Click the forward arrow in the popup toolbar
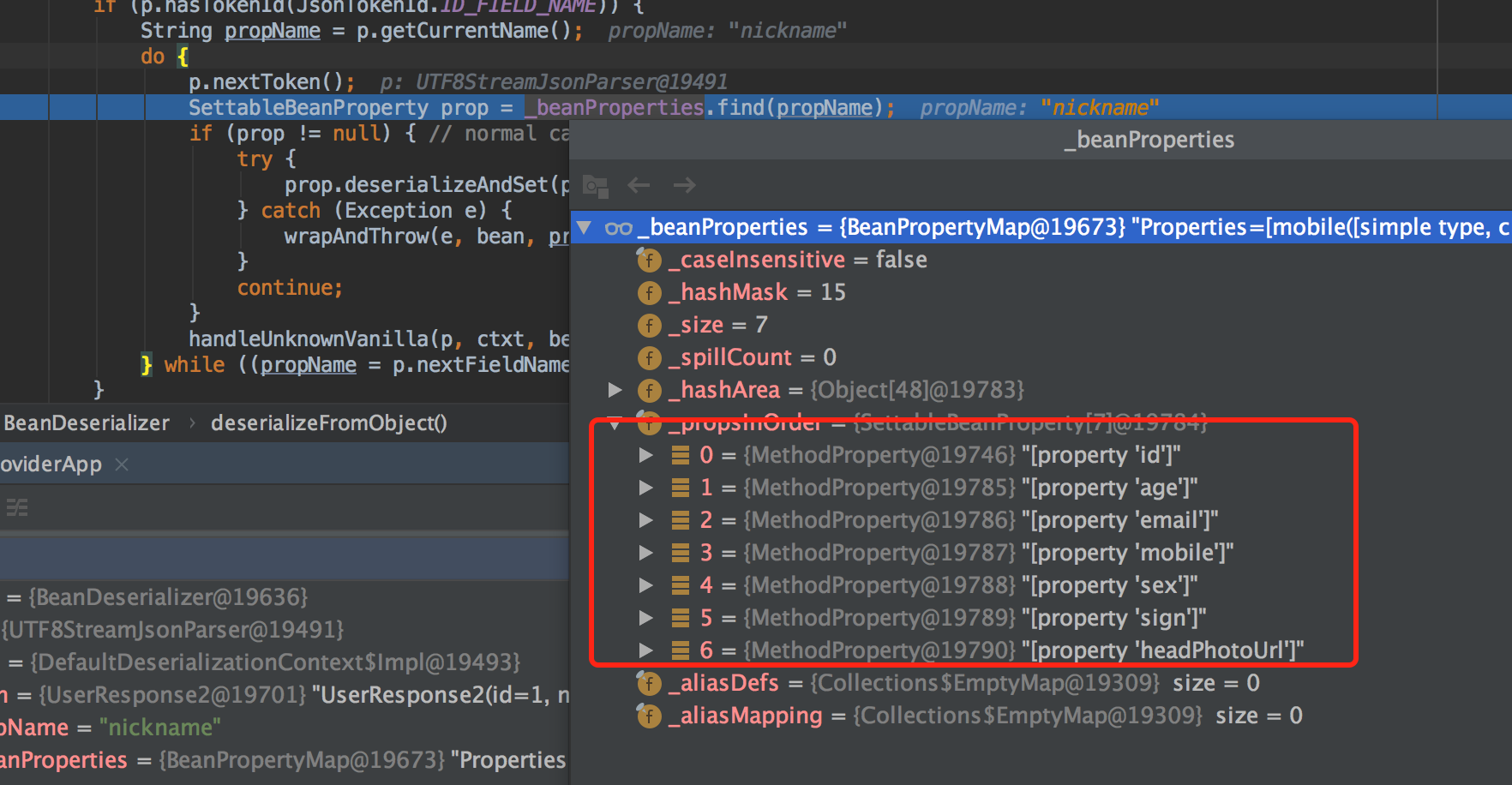The height and width of the screenshot is (785, 1512). point(684,185)
